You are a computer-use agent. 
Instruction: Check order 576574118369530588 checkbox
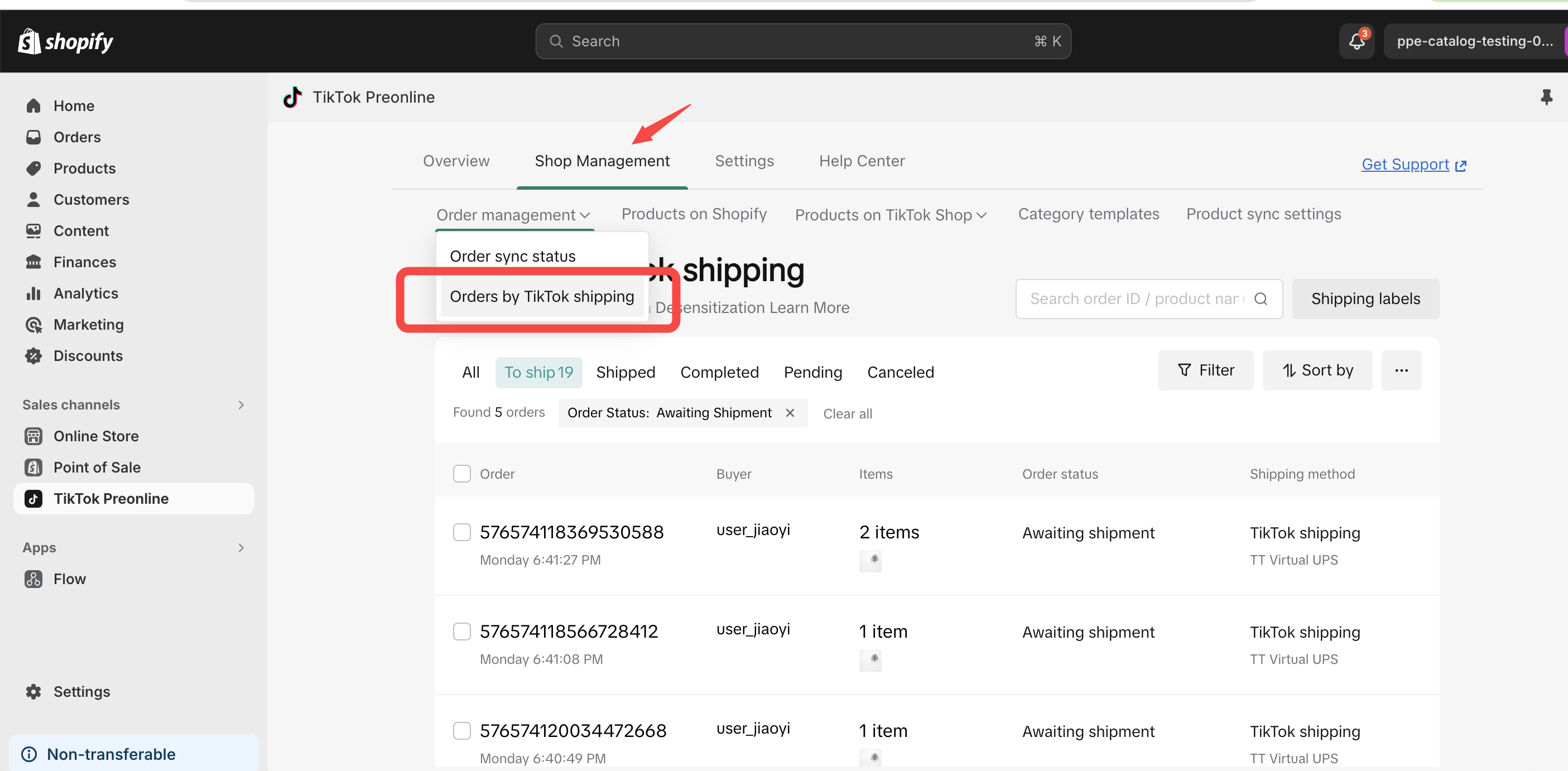[462, 532]
